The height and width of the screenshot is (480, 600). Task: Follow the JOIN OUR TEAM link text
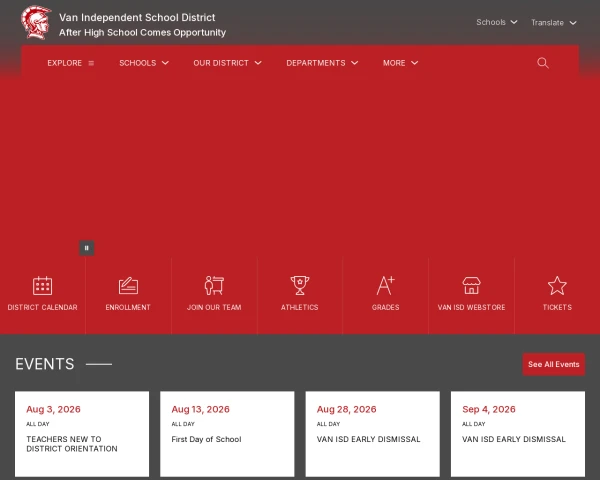[214, 307]
